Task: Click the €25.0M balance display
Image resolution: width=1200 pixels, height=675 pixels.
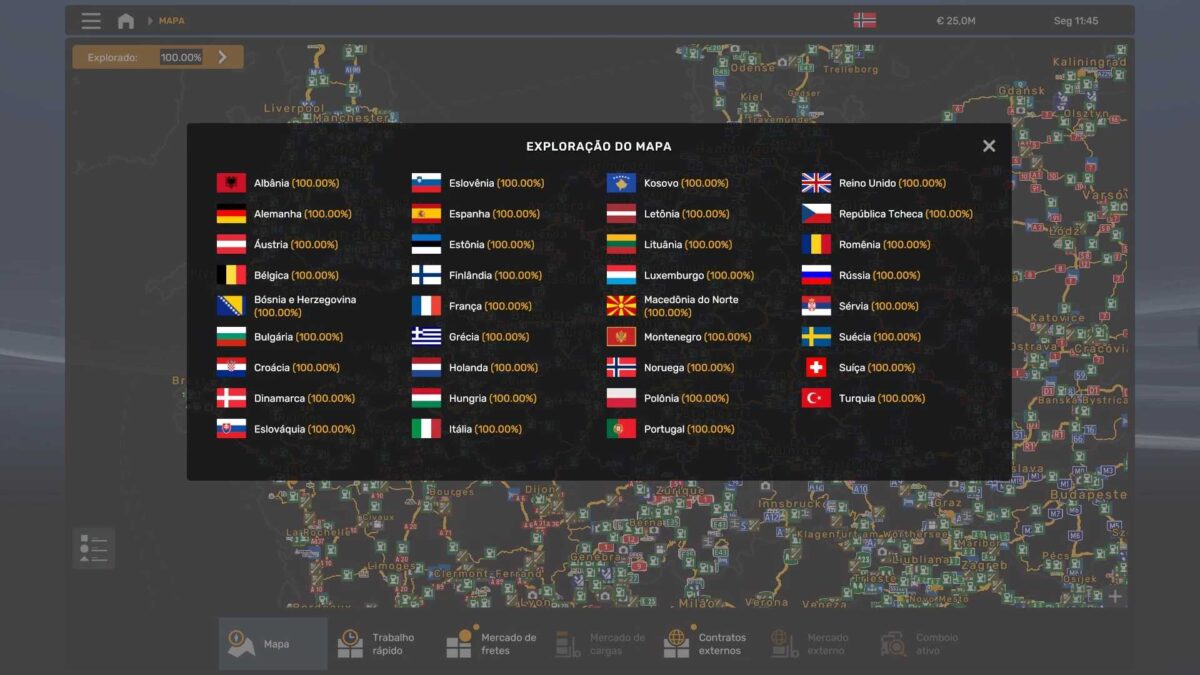Action: 955,21
